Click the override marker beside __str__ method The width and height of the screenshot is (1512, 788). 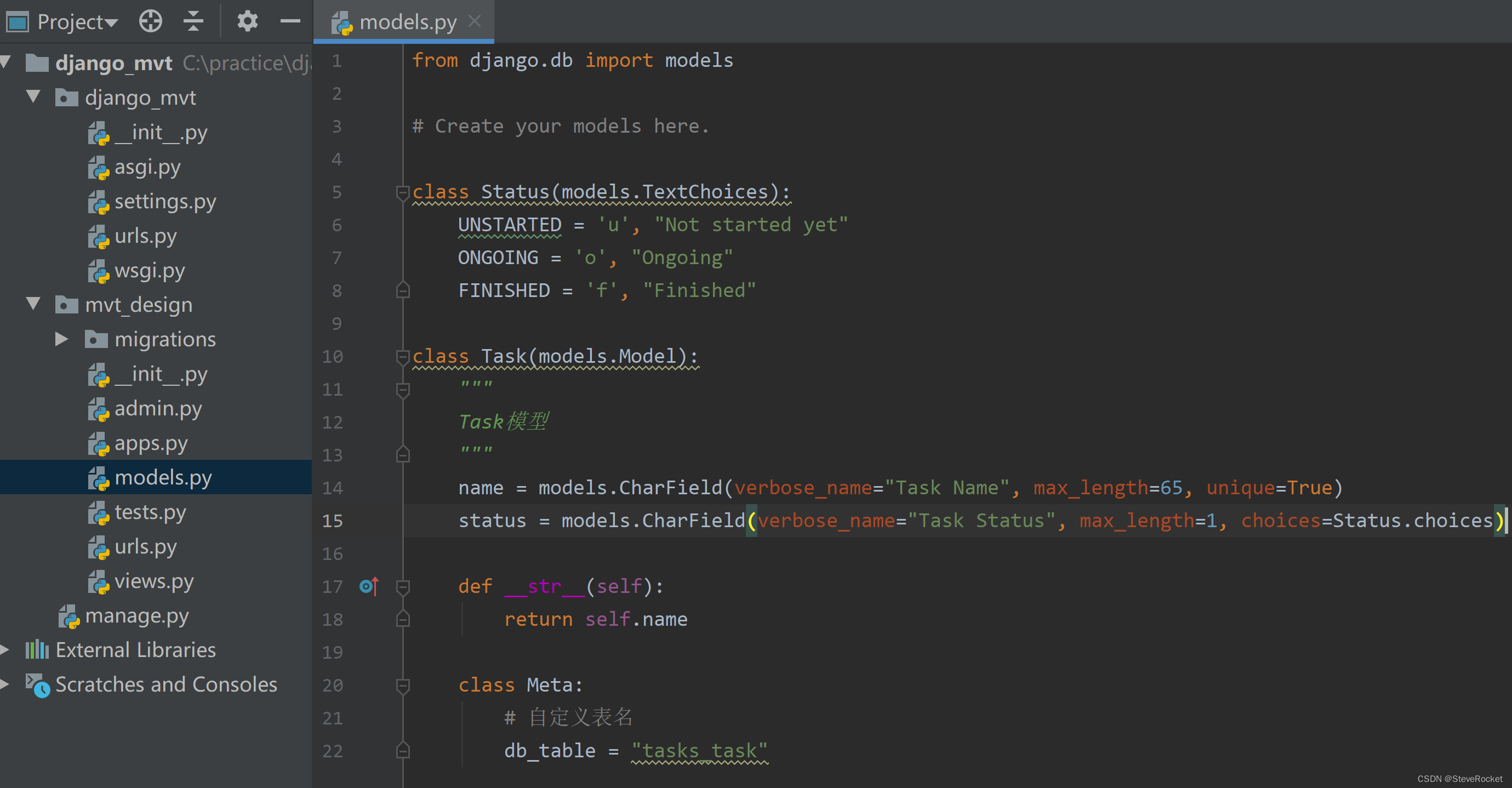[368, 586]
